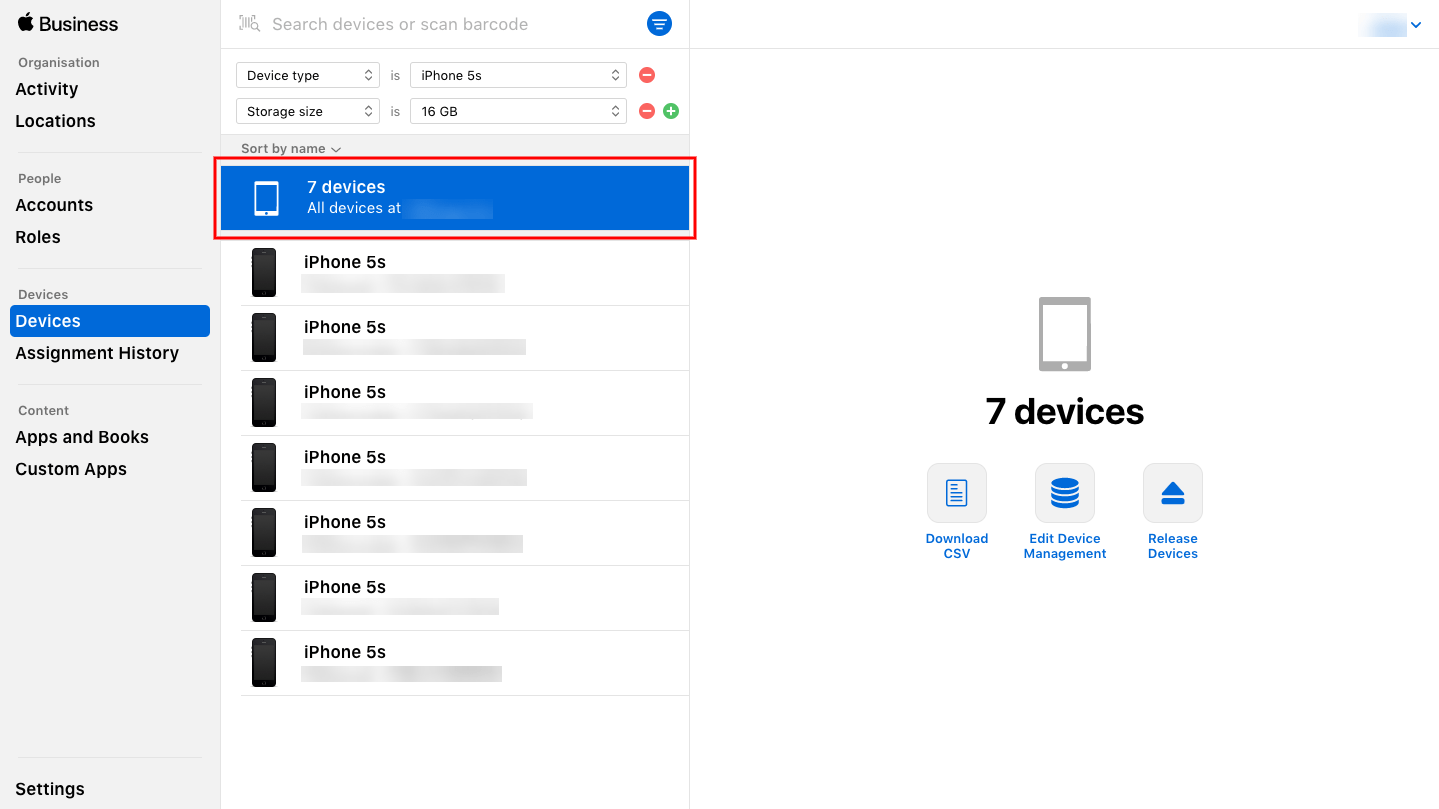Click the Release Devices eject icon
This screenshot has height=809, width=1439.
1171,492
